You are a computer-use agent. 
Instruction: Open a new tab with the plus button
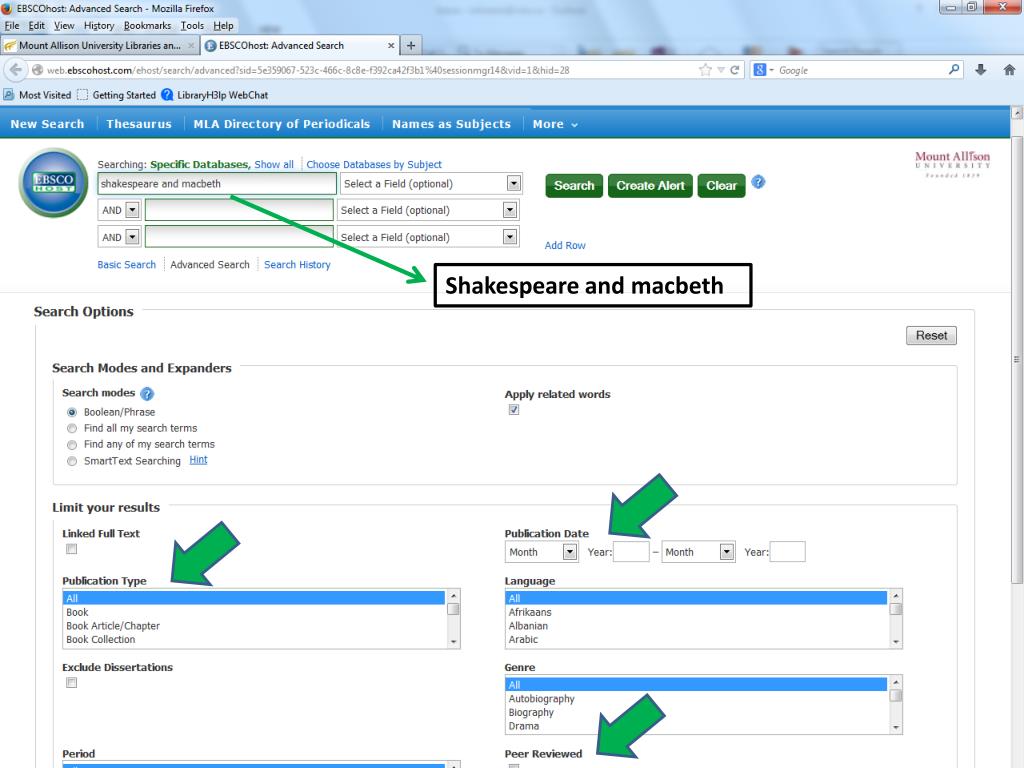(x=411, y=46)
